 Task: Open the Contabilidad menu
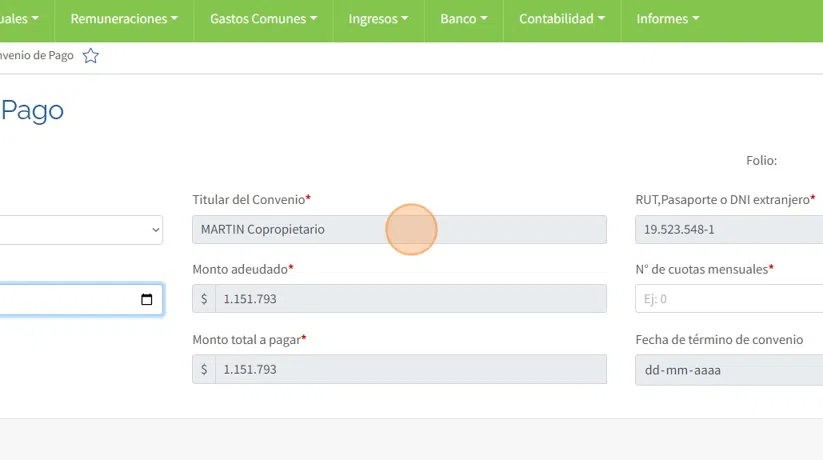click(562, 19)
